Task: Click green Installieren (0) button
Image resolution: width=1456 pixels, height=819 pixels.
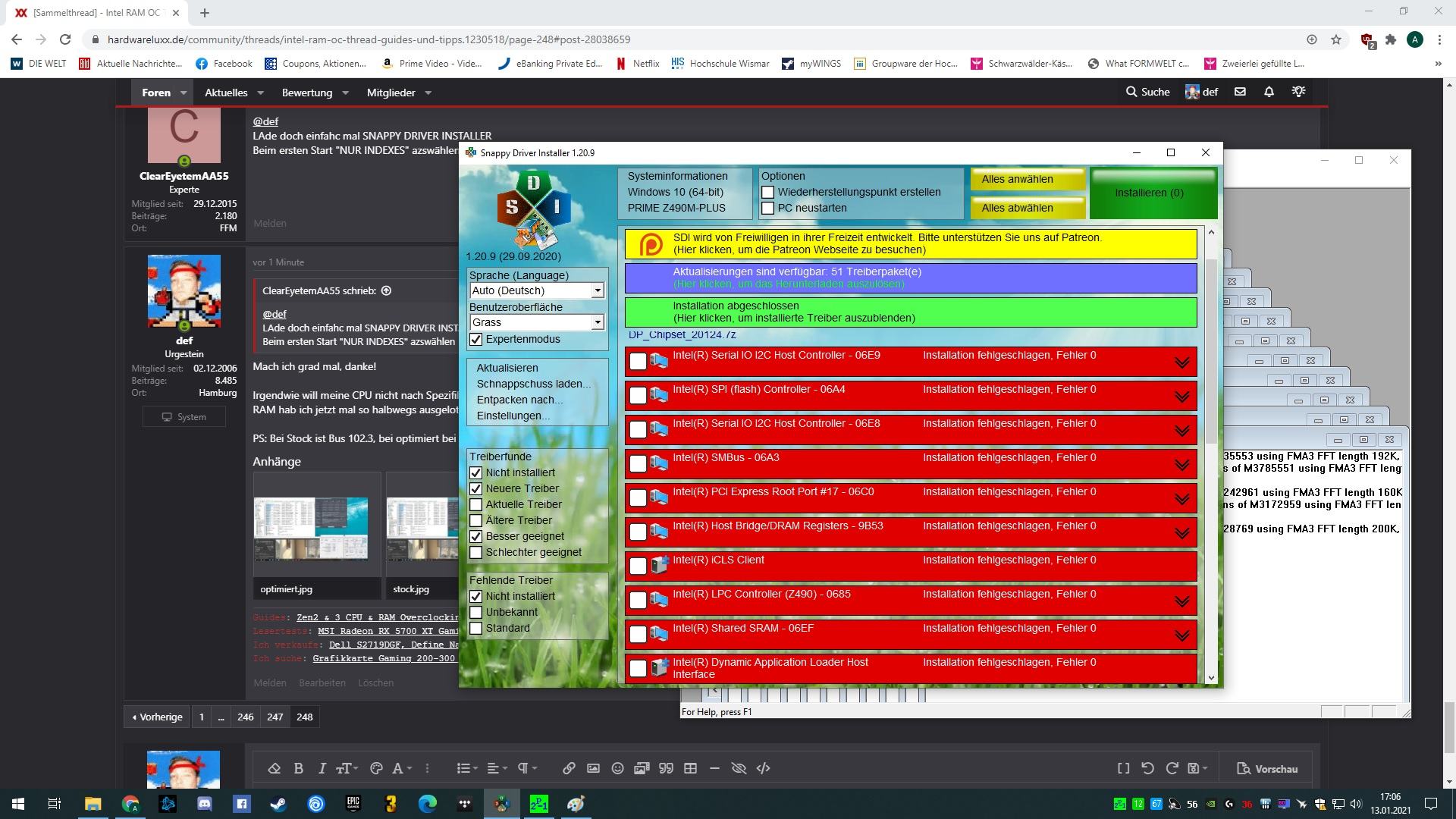Action: tap(1153, 193)
